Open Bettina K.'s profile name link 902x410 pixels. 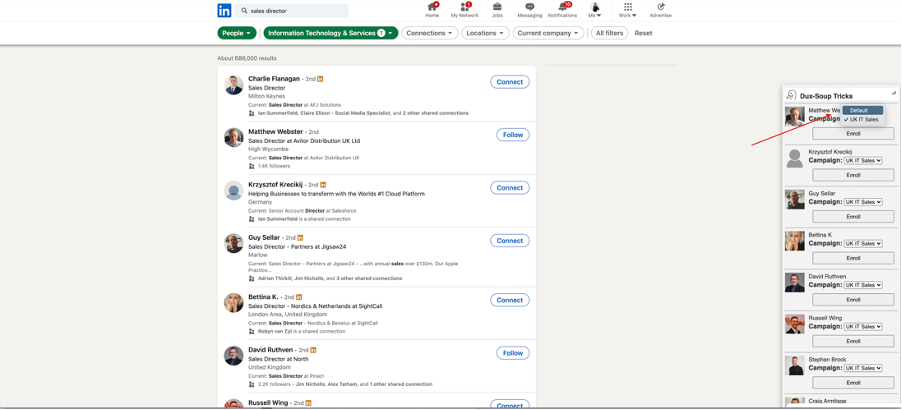263,297
